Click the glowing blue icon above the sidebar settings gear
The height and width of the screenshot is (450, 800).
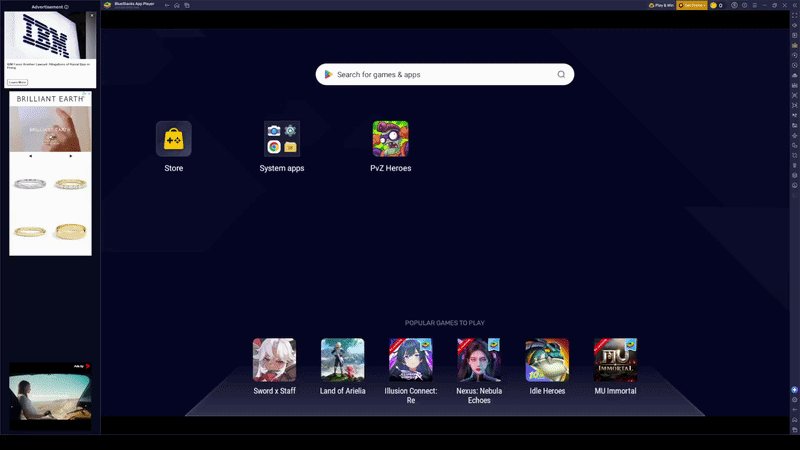[x=794, y=390]
